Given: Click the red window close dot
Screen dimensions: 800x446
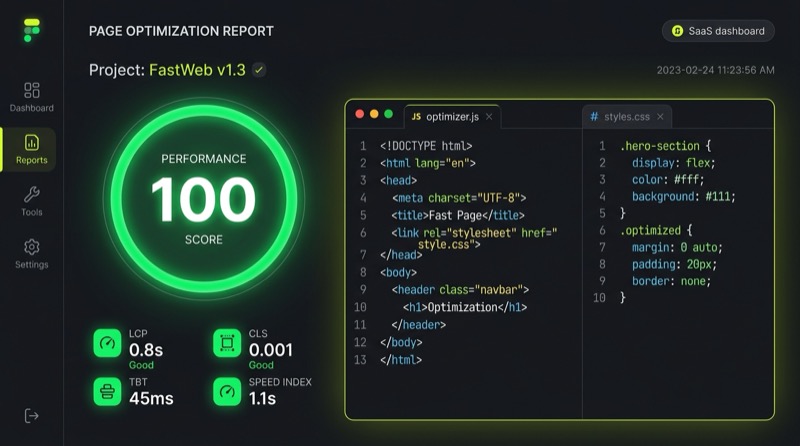Looking at the screenshot, I should point(360,114).
